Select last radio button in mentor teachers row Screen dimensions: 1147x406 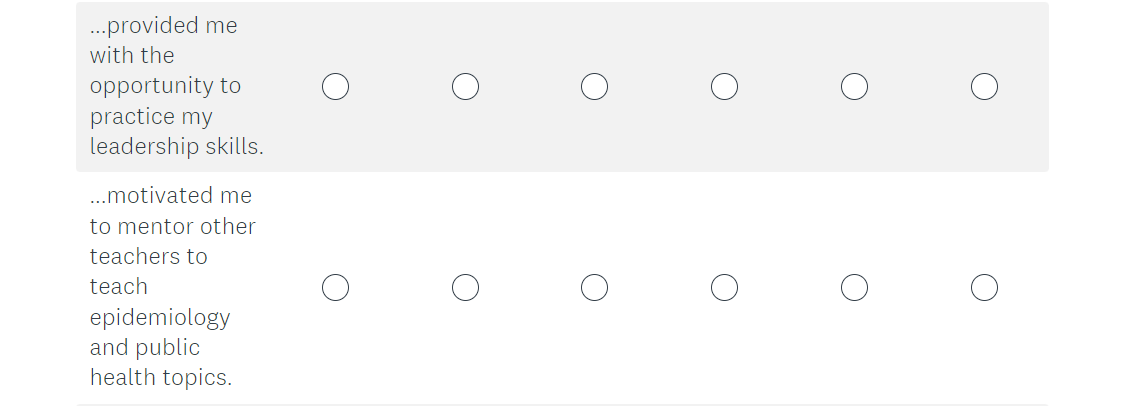984,288
